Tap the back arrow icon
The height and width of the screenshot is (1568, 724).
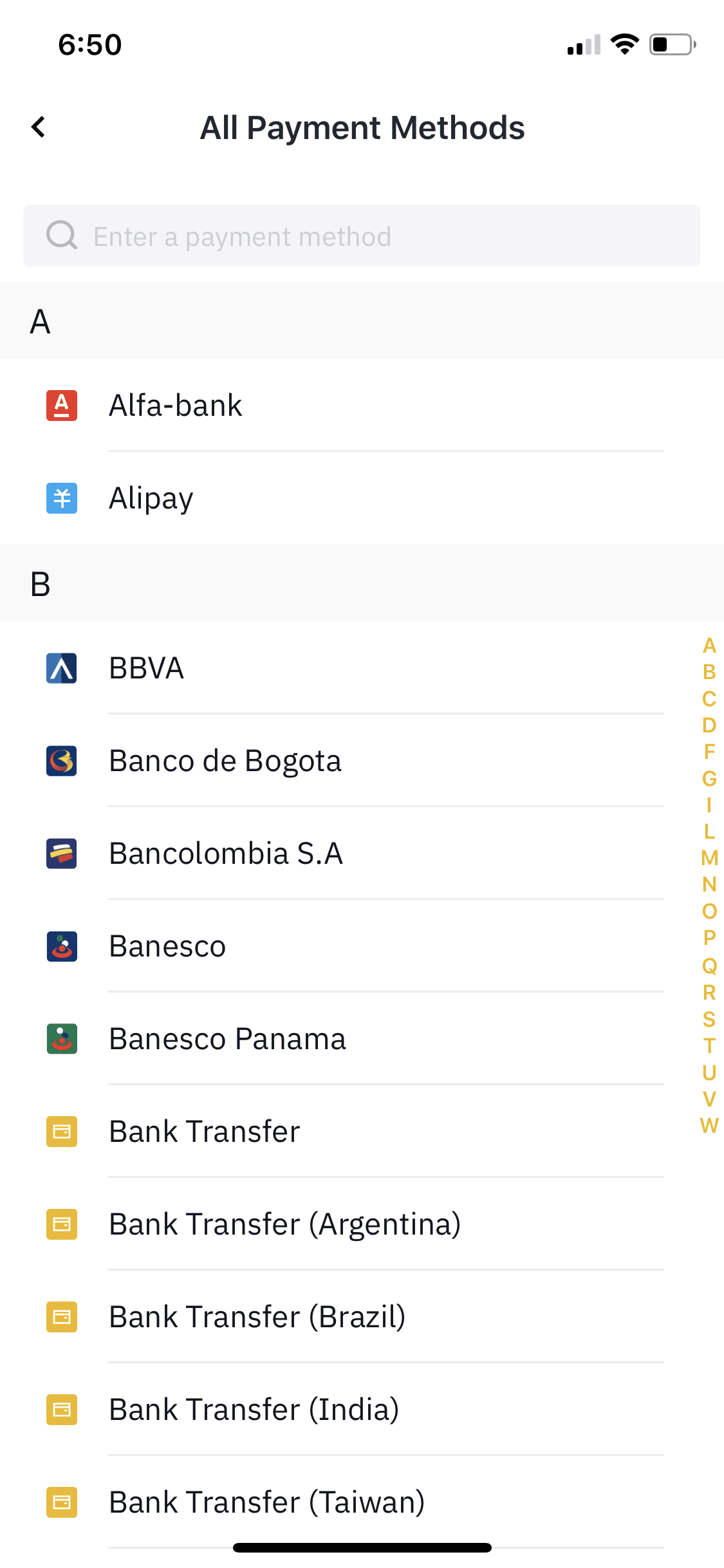[39, 127]
